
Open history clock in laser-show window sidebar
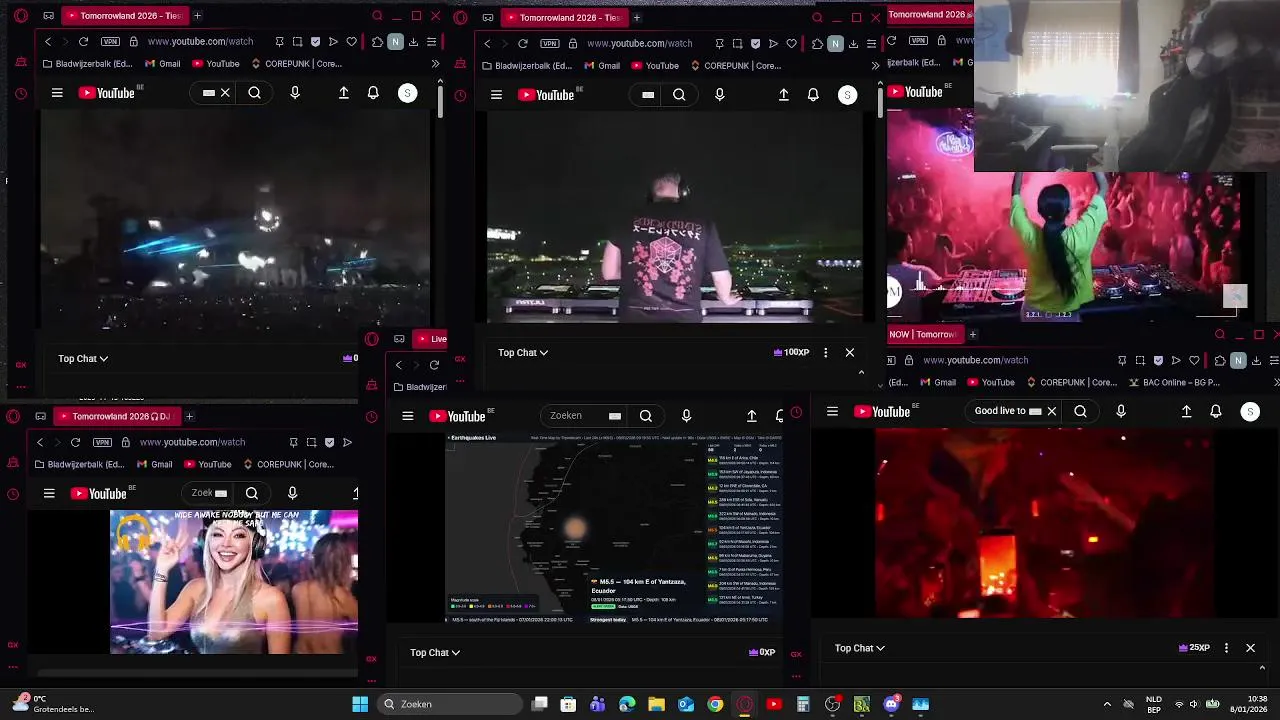[21, 94]
